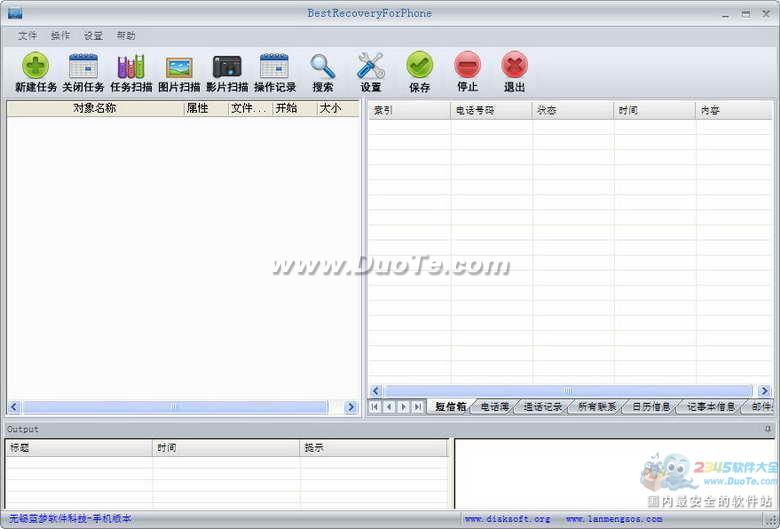Open the 设置 menu in the menu bar
The width and height of the screenshot is (780, 529).
tap(93, 35)
